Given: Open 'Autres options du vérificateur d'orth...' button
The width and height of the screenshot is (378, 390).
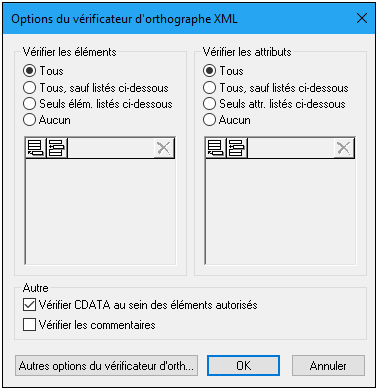Looking at the screenshot, I should [x=106, y=366].
